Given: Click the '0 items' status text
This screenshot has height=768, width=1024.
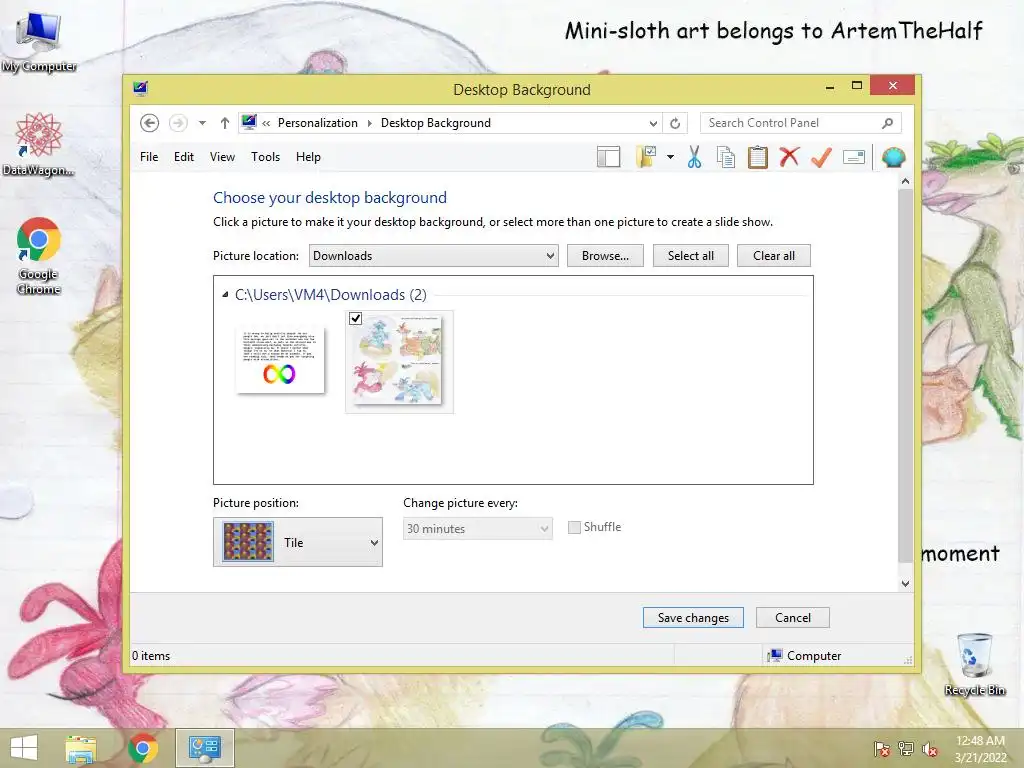Looking at the screenshot, I should pyautogui.click(x=151, y=656).
